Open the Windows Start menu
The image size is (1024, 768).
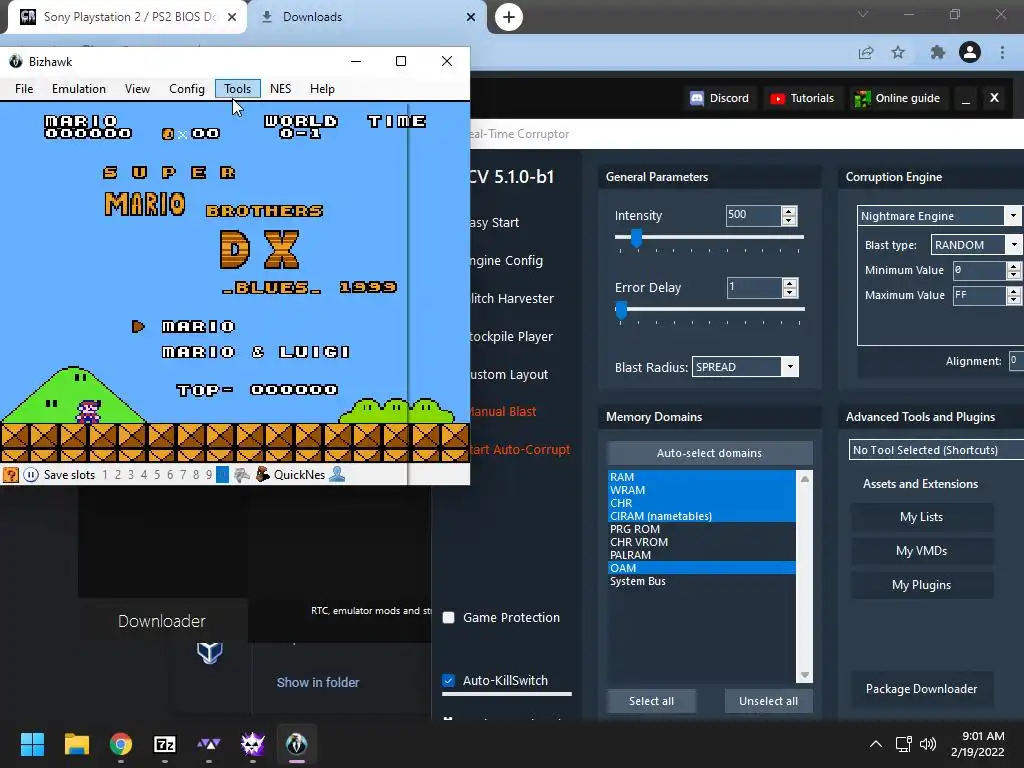coord(32,744)
